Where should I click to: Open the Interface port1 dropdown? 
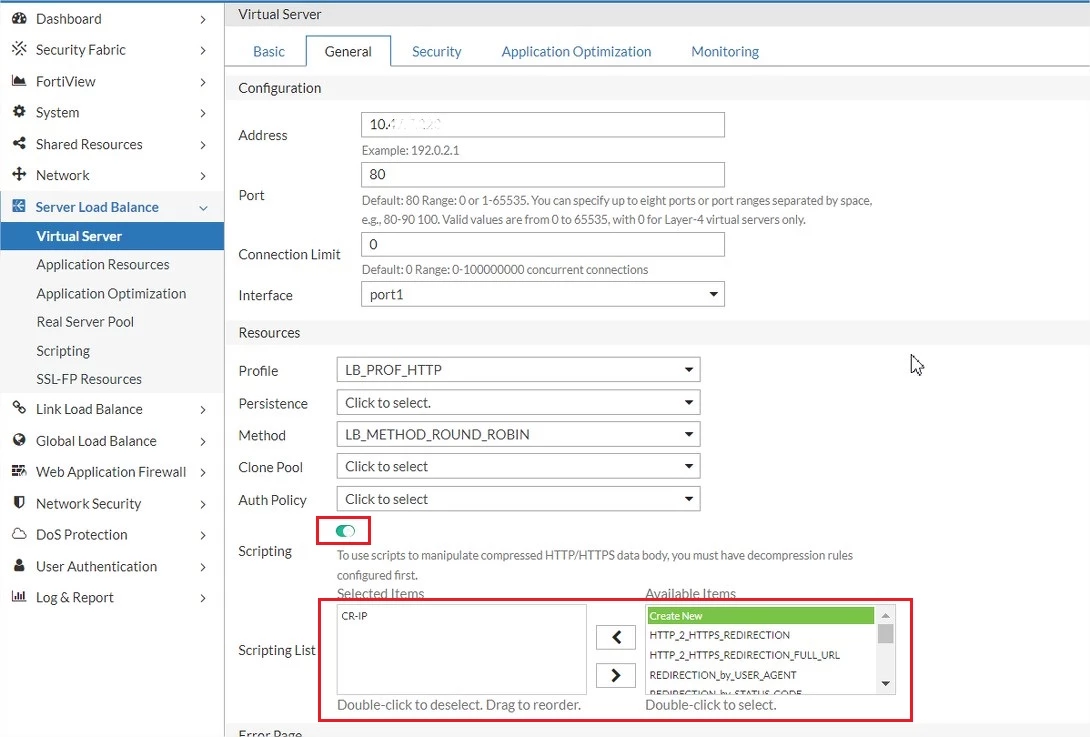point(543,294)
